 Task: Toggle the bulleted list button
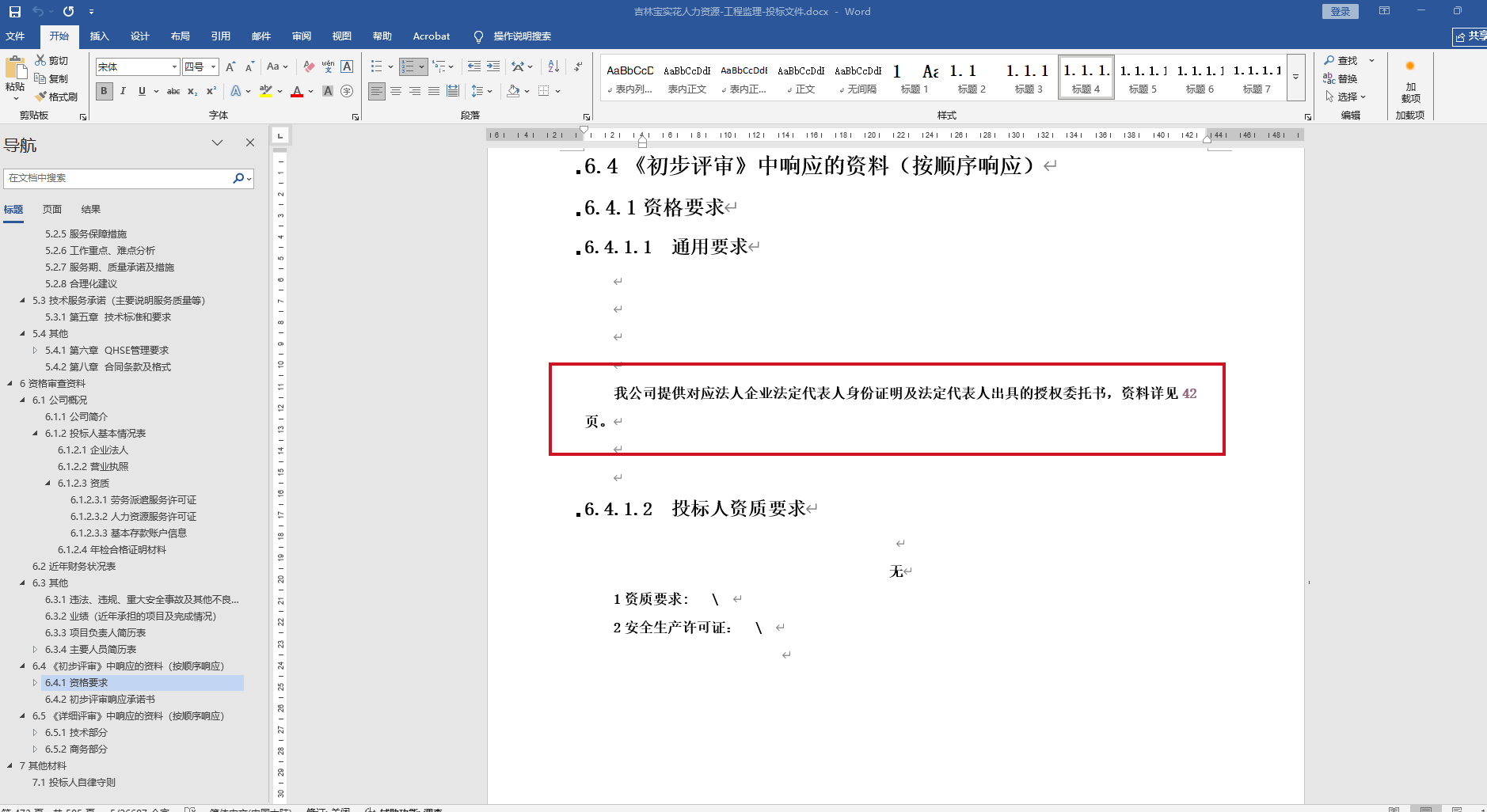(376, 67)
